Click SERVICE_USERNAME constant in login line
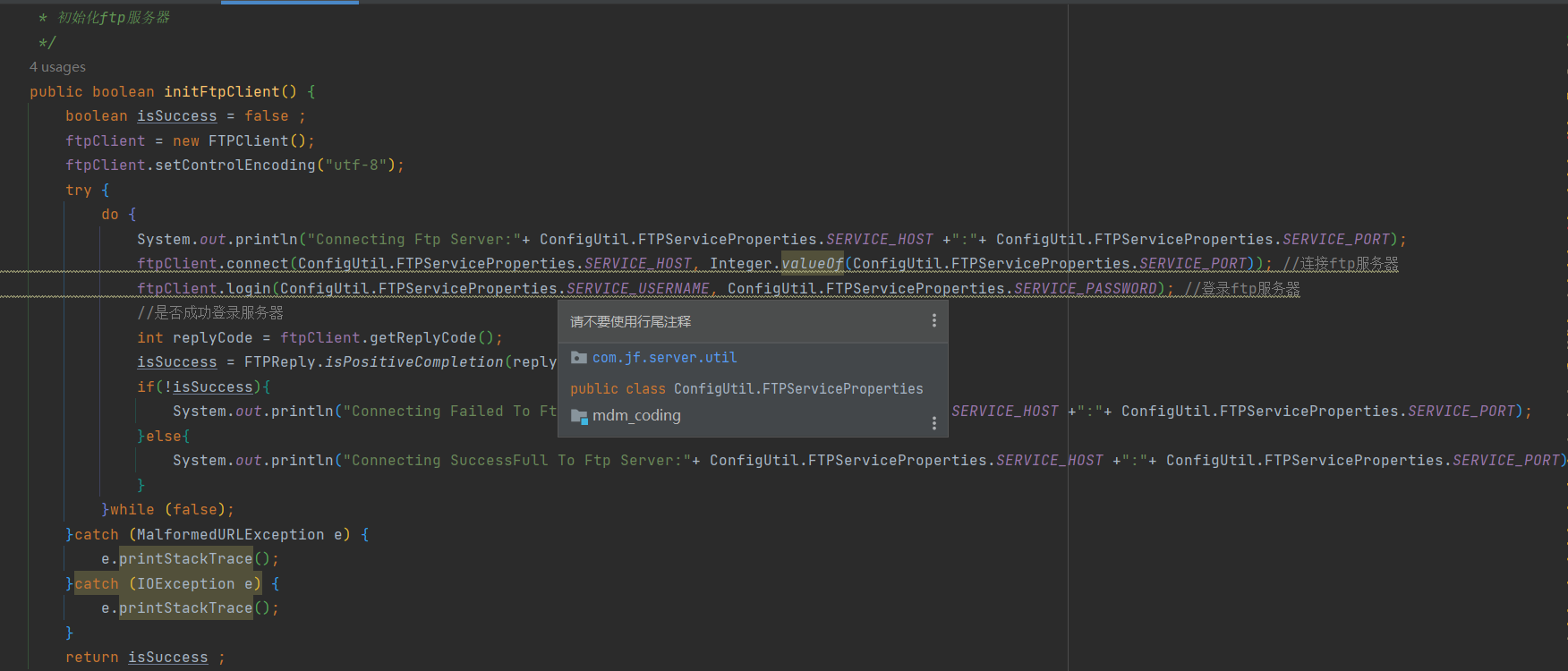This screenshot has width=1568, height=671. pos(638,289)
